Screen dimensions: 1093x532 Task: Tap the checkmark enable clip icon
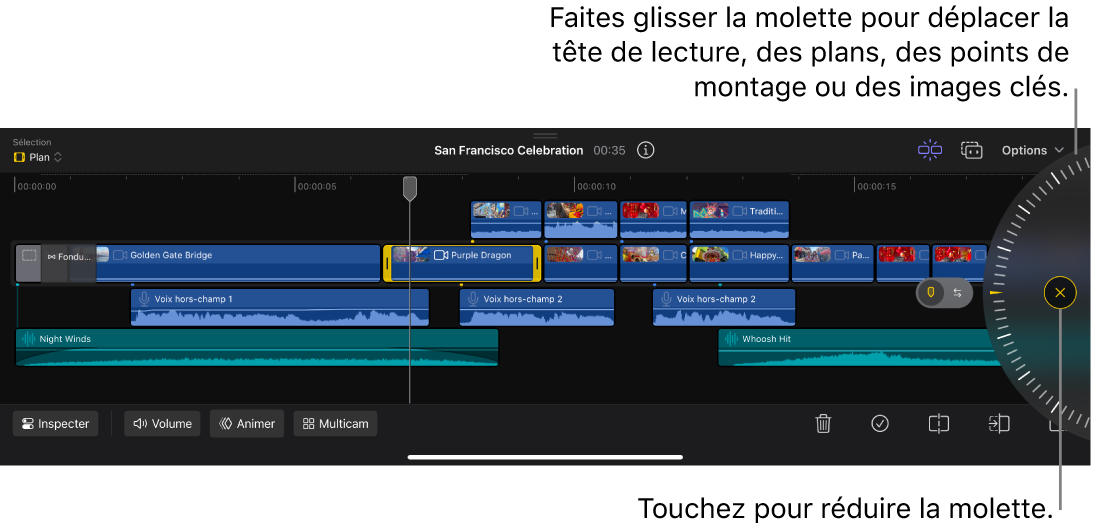[x=880, y=423]
